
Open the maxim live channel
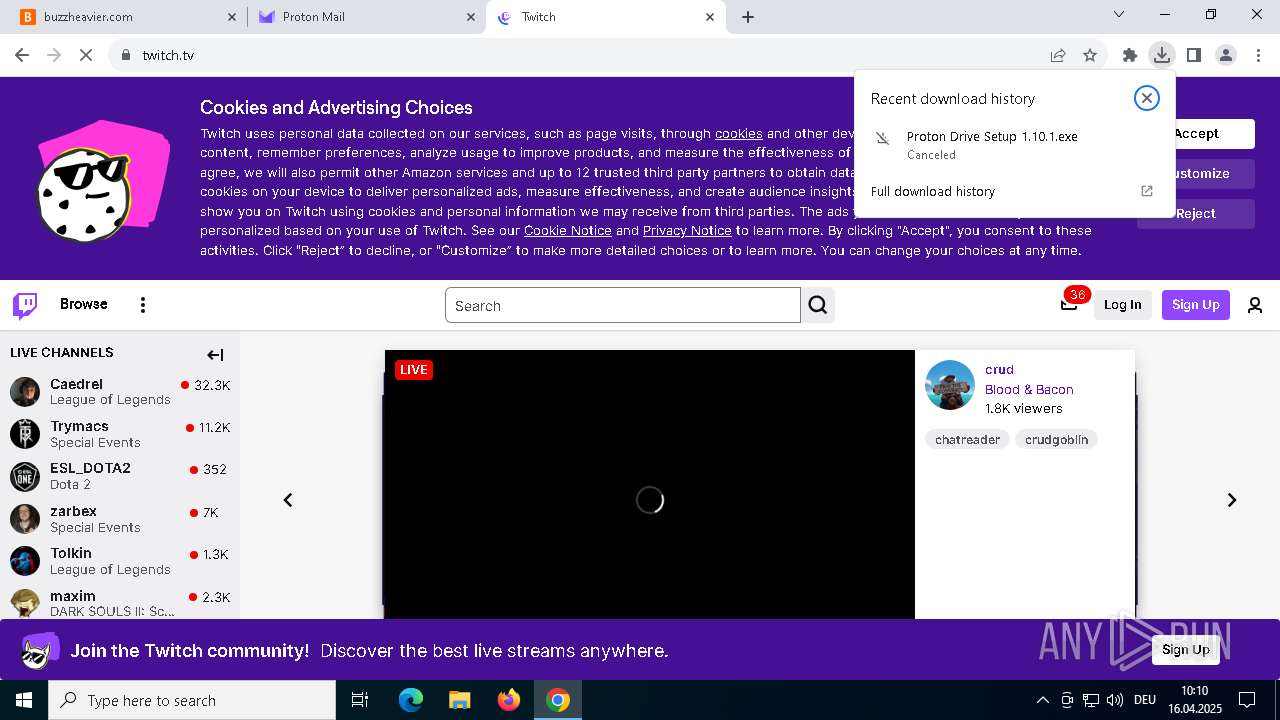coord(120,603)
